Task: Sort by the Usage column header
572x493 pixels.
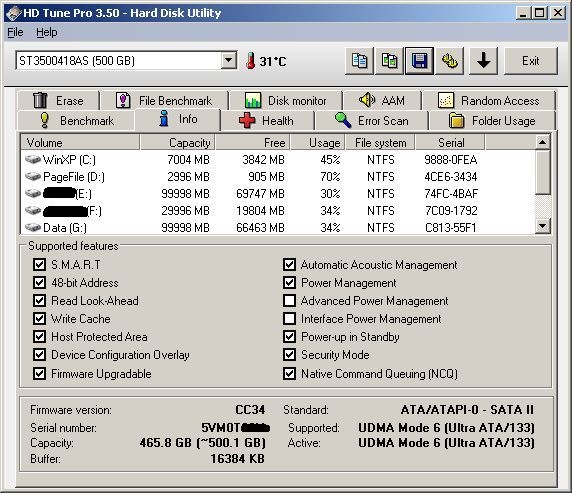Action: (317, 142)
